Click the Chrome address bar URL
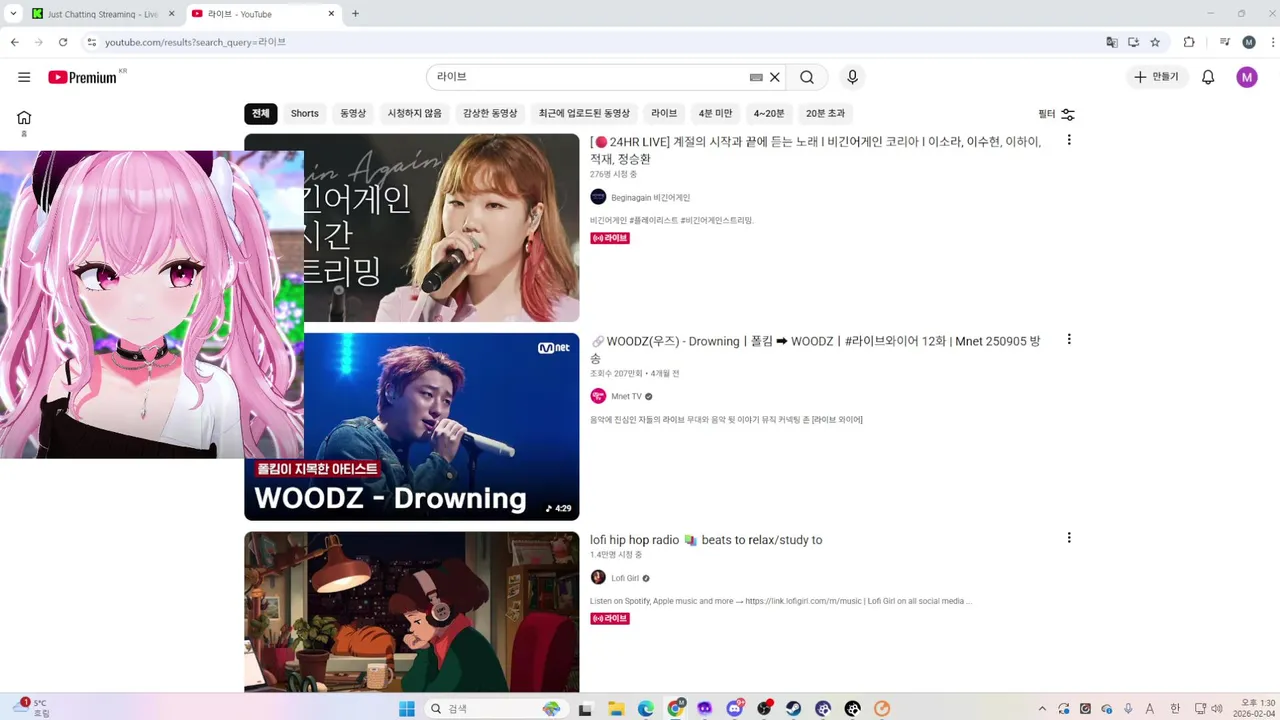Viewport: 1280px width, 720px height. [195, 42]
